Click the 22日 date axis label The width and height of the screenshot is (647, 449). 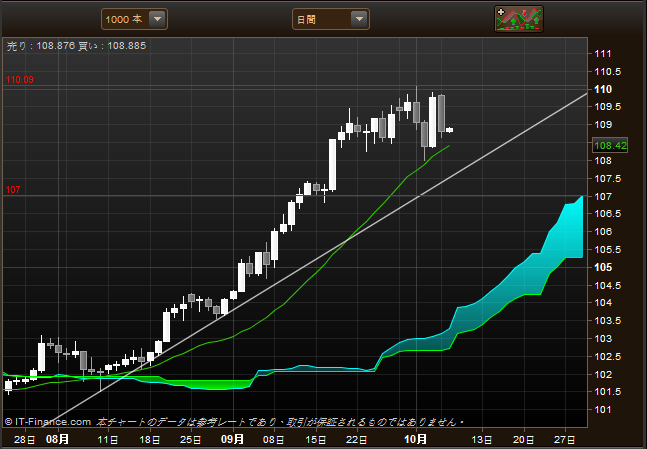(357, 440)
